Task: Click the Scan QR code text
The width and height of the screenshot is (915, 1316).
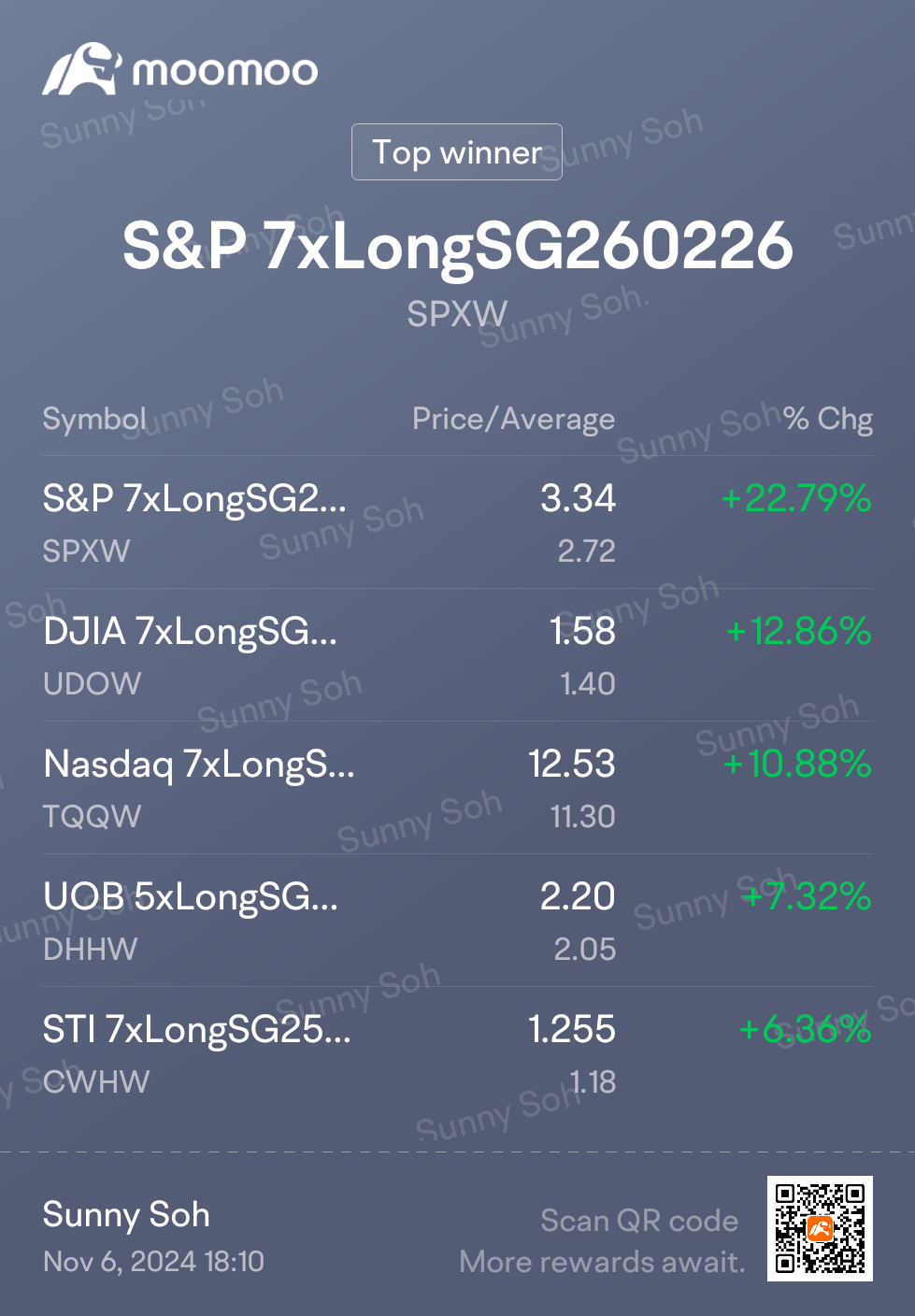Action: 639,1221
